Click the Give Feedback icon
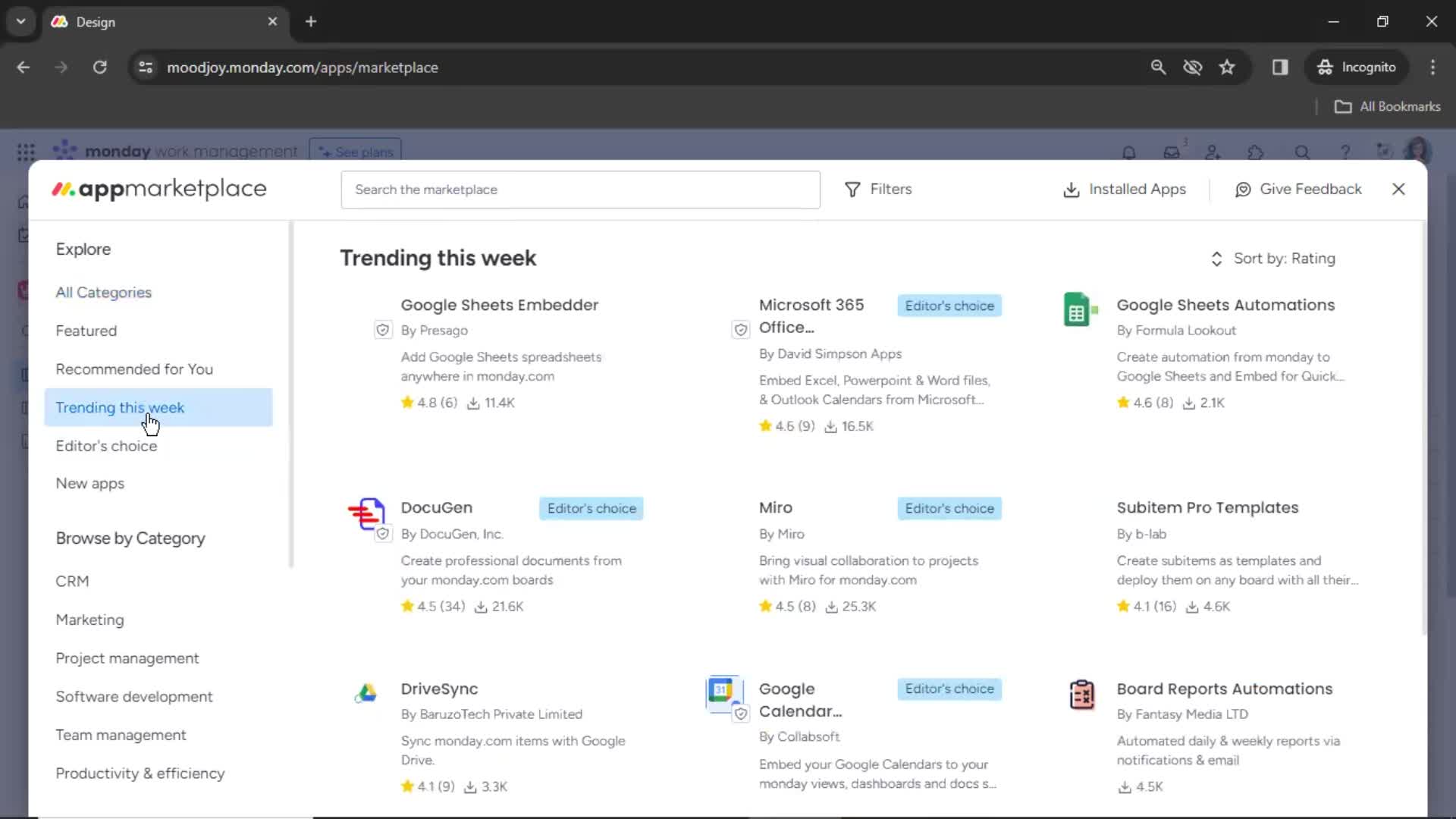The width and height of the screenshot is (1456, 819). tap(1245, 189)
